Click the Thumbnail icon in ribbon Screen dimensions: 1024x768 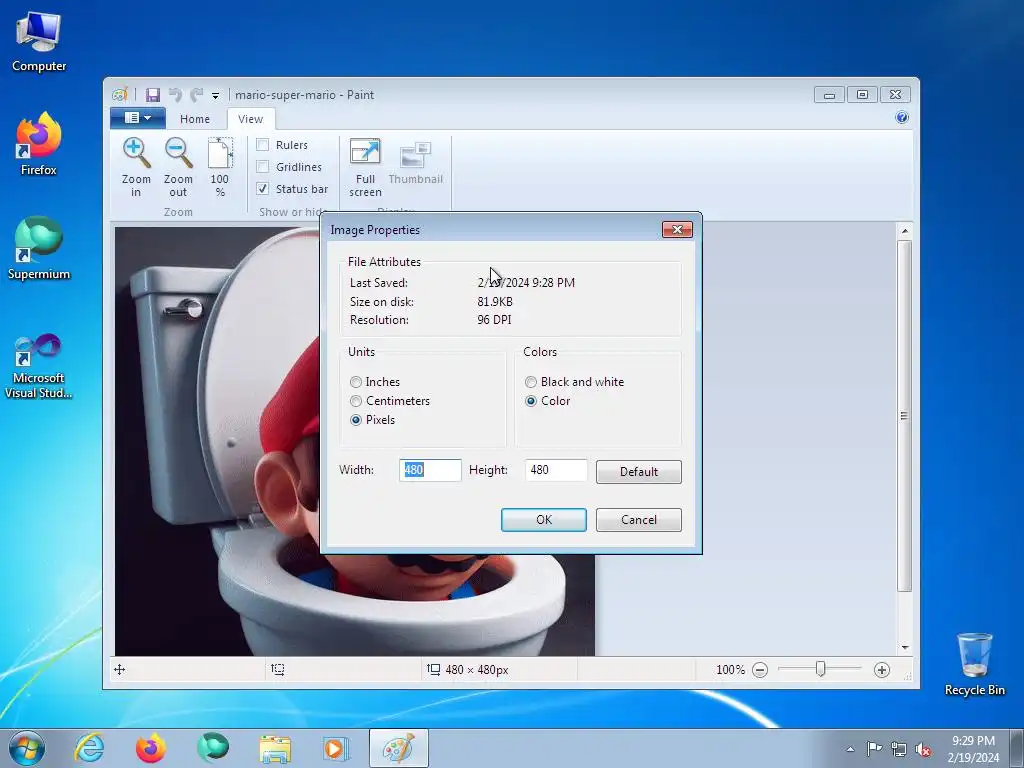(x=415, y=155)
